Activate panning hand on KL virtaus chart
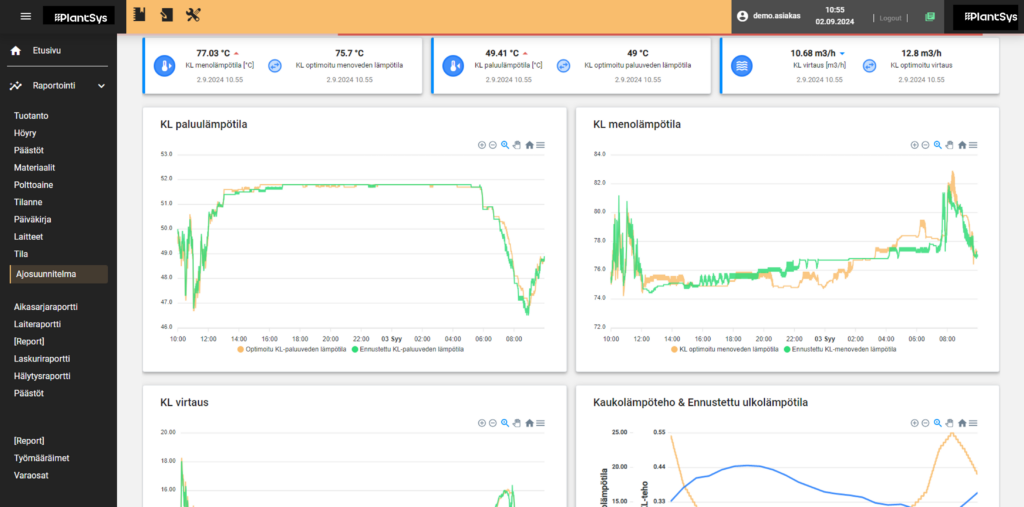 [x=517, y=423]
